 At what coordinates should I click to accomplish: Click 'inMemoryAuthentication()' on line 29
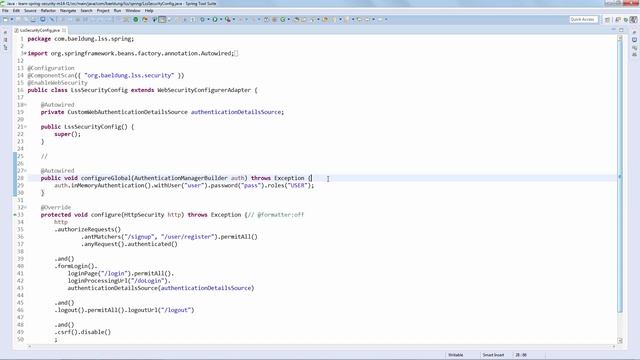[111, 186]
